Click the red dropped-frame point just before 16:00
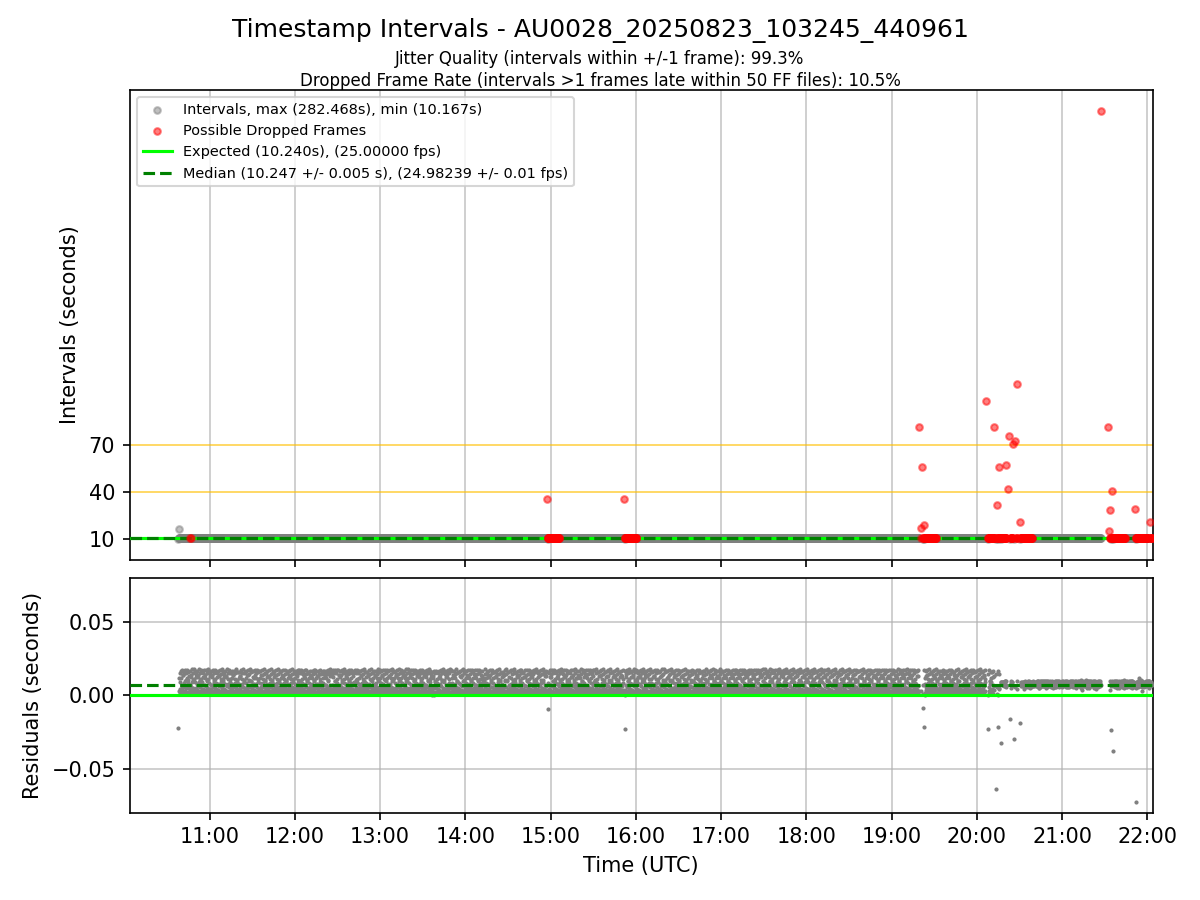Screen dimensions: 1200x900 click(x=624, y=499)
